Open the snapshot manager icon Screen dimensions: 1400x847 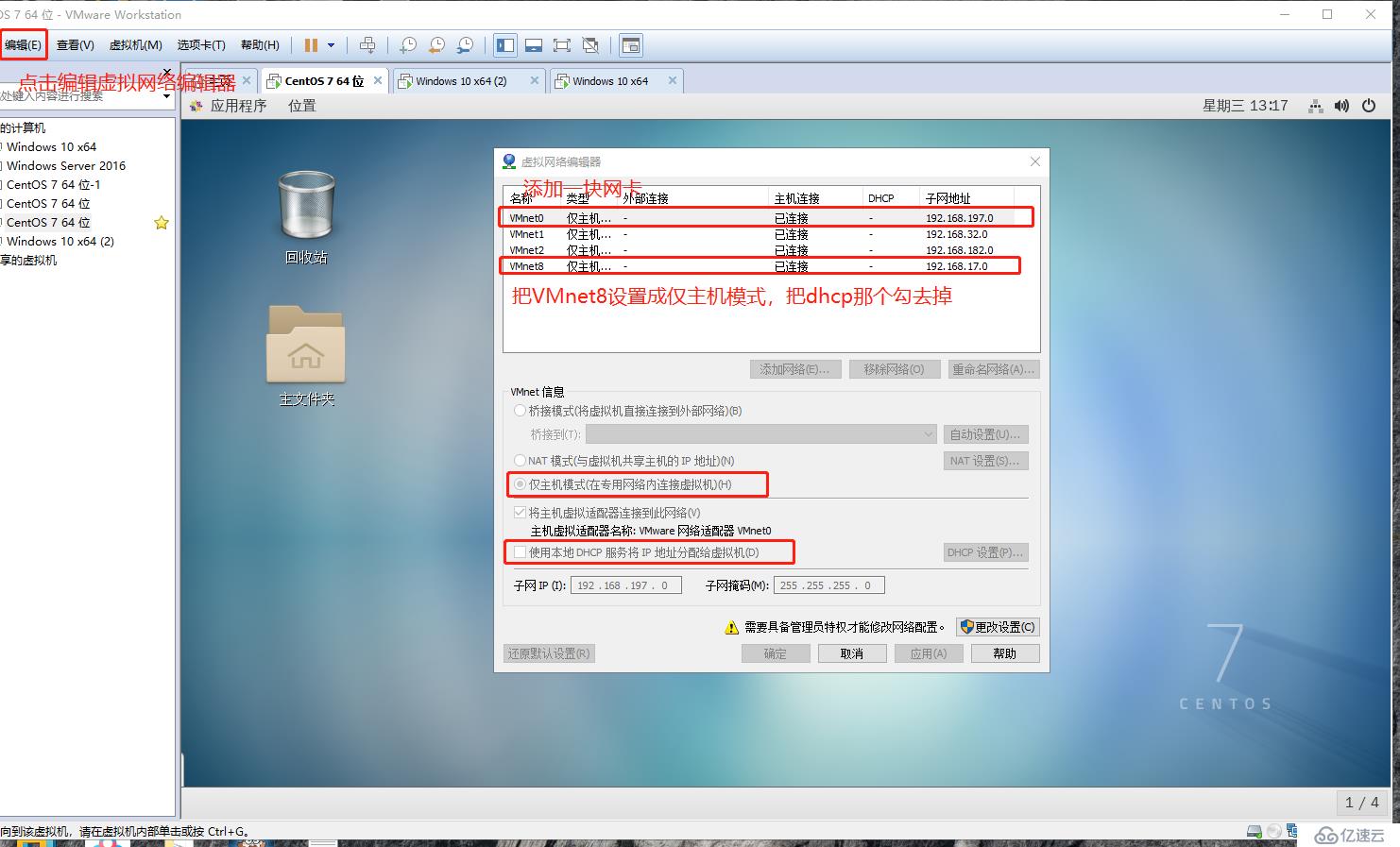465,44
